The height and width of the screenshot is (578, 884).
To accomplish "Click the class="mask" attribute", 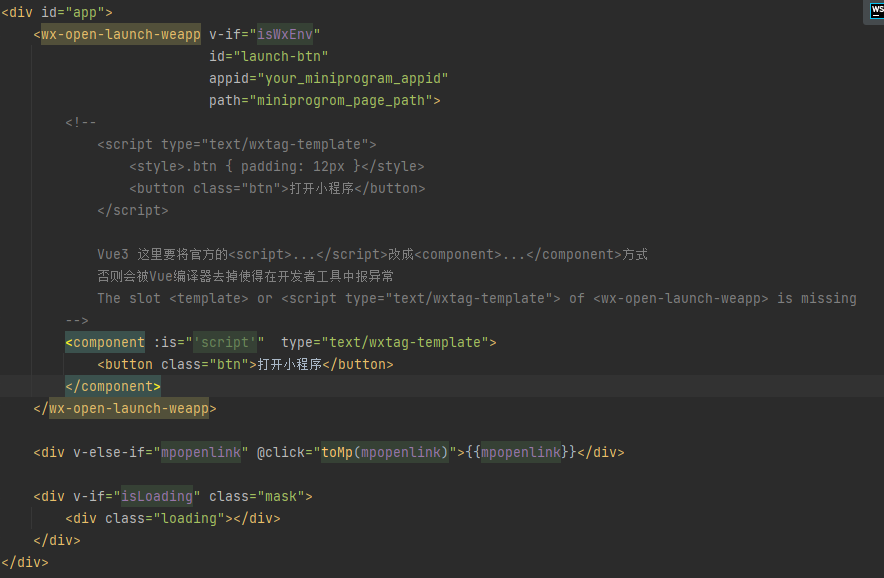I will coord(257,496).
